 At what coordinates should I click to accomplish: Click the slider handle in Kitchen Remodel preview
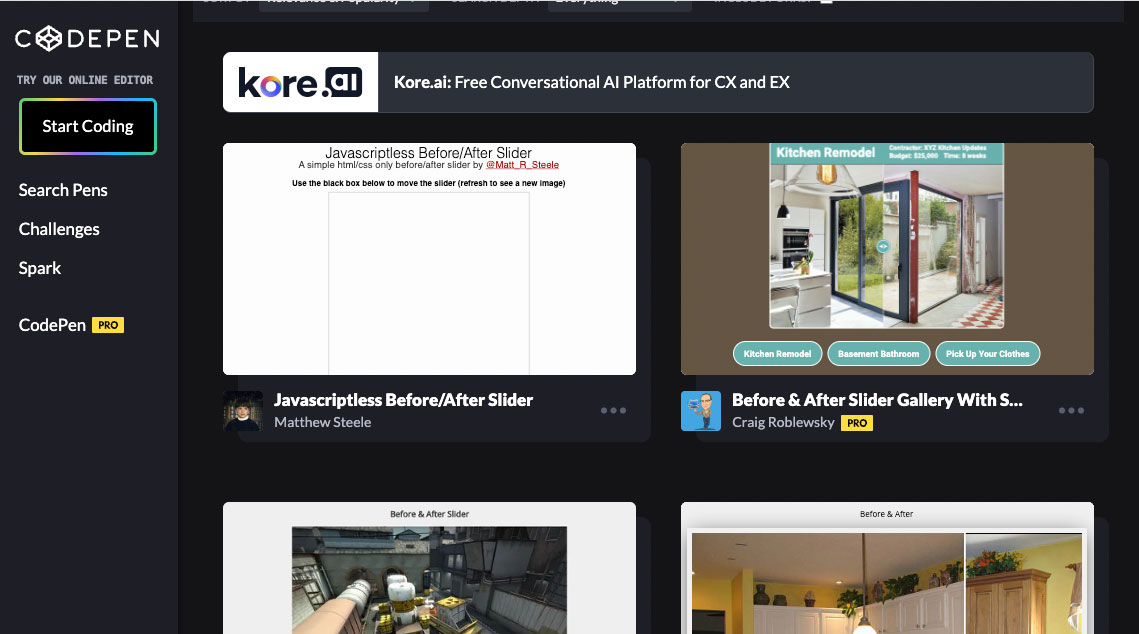pyautogui.click(x=883, y=246)
